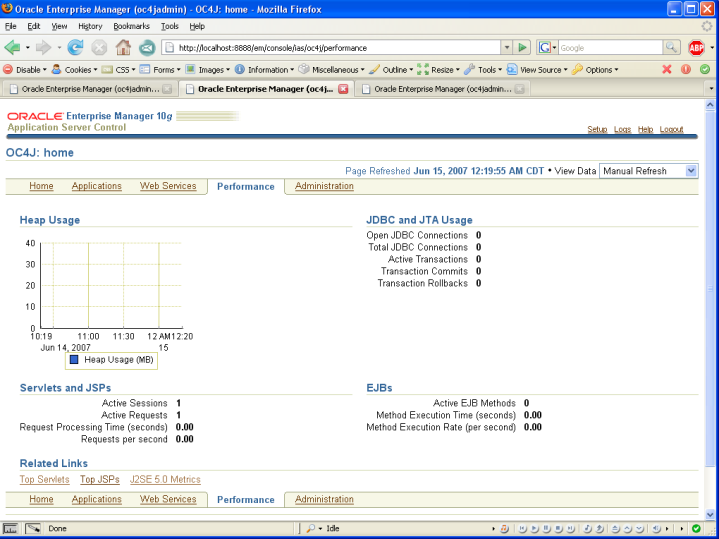719x539 pixels.
Task: Click the Logs link
Action: coord(622,129)
